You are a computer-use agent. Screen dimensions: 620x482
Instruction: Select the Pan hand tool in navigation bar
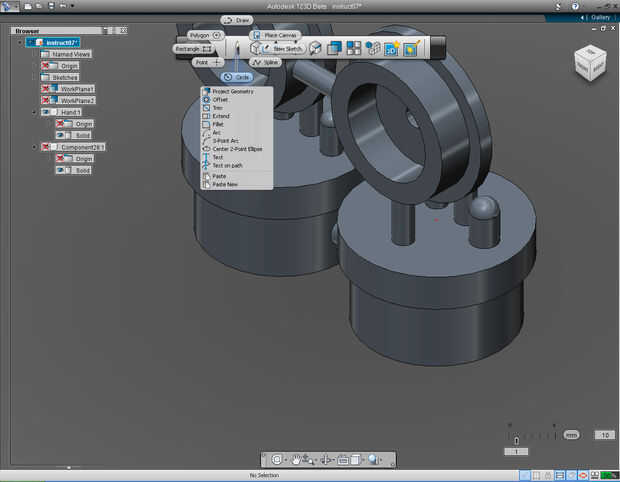(296, 459)
